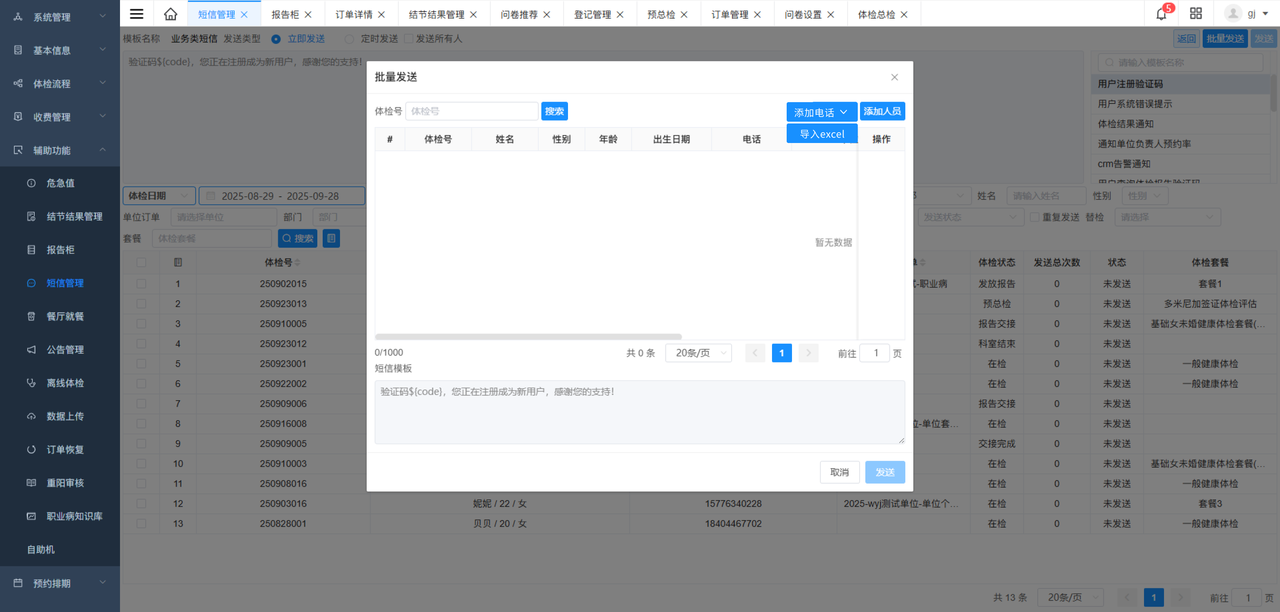Viewport: 1280px width, 612px height.
Task: Open the 20条/页 page size dropdown in dialog
Action: point(700,353)
